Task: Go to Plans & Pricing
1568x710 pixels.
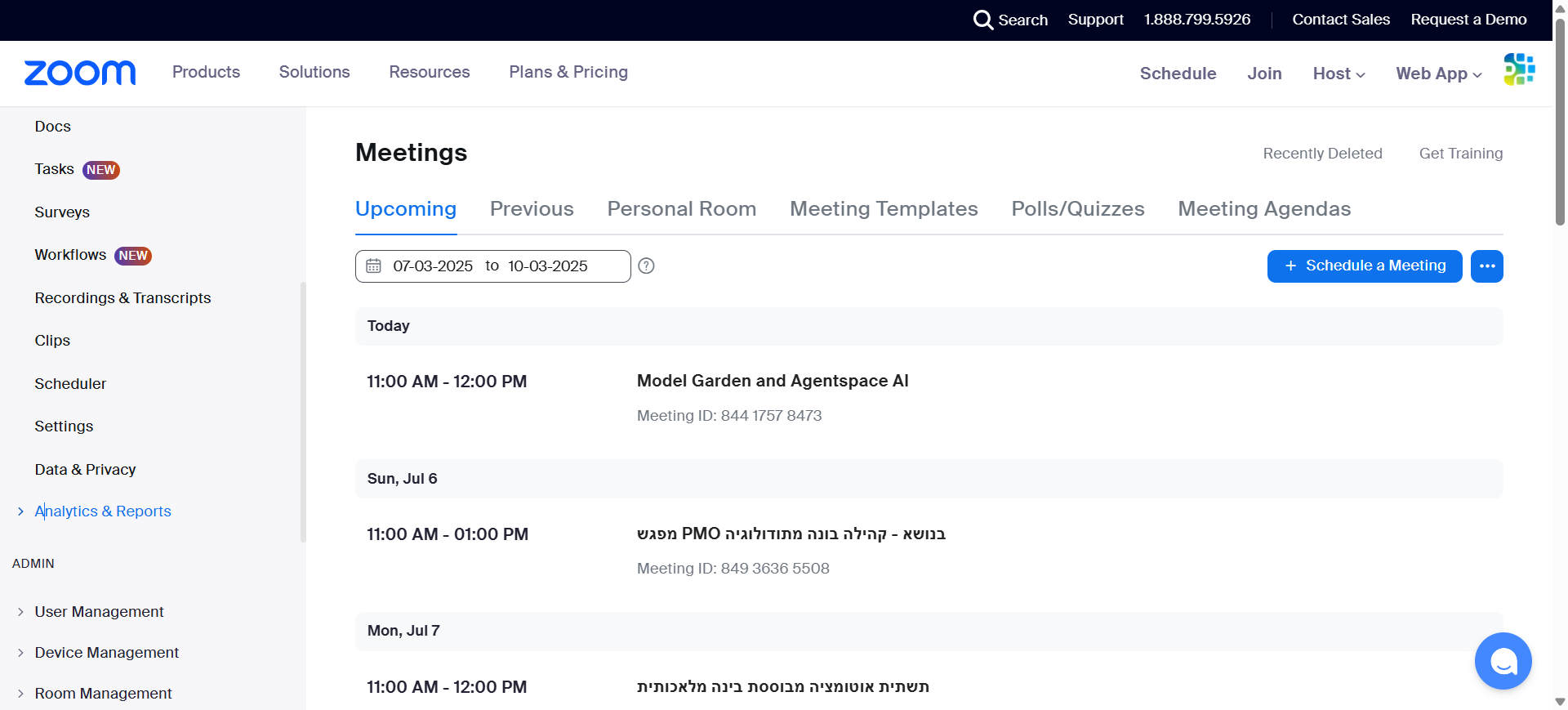Action: coord(568,72)
